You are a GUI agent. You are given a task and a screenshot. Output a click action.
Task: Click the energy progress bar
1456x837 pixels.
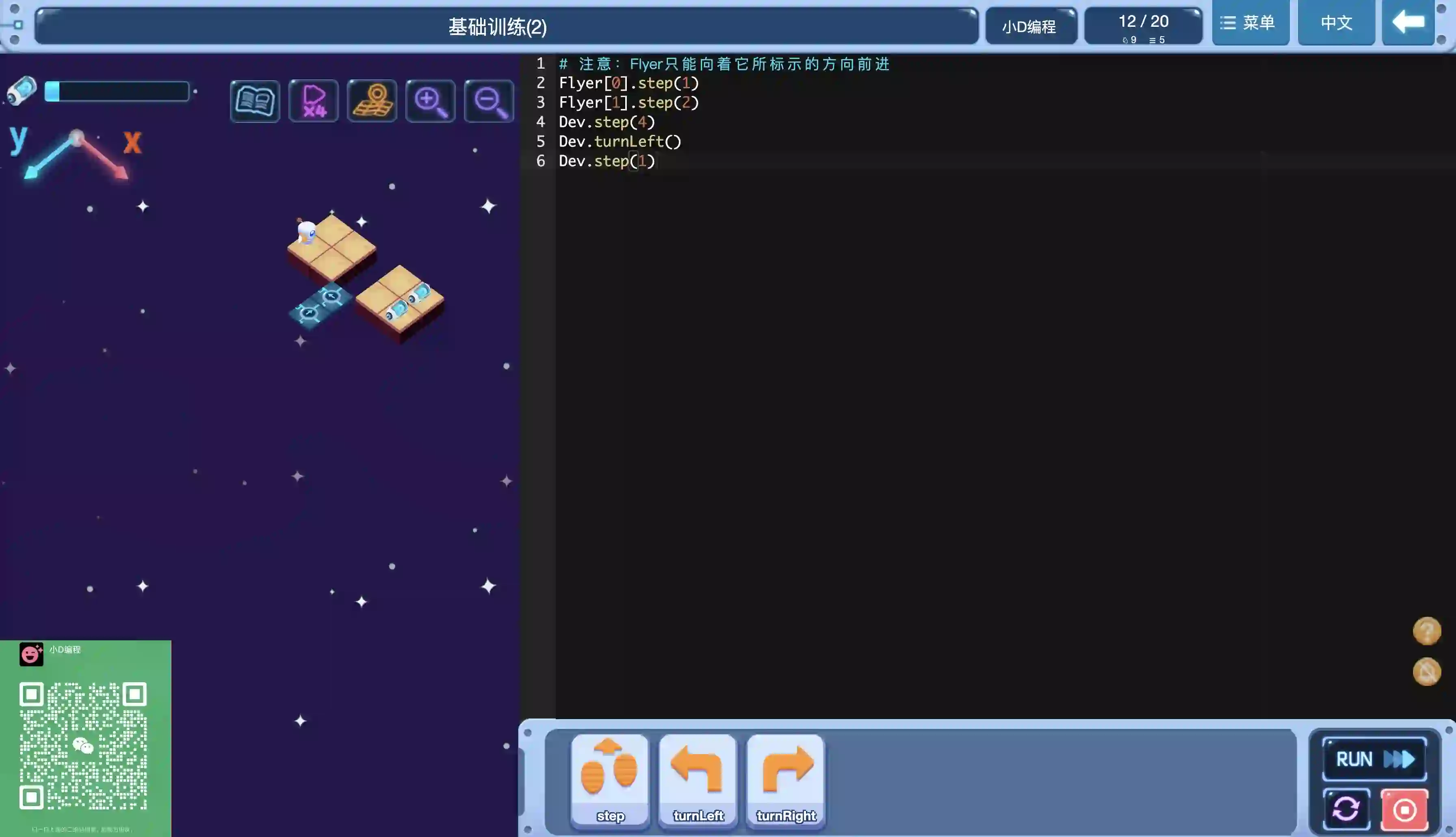coord(117,91)
